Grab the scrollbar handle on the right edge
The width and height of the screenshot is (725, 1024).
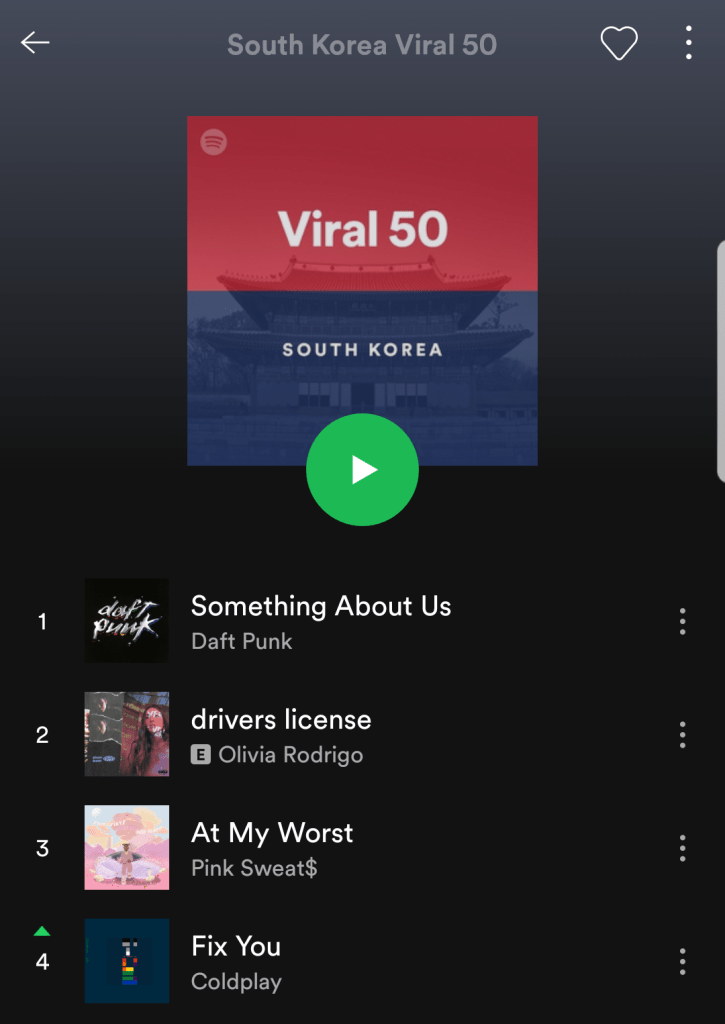(721, 361)
